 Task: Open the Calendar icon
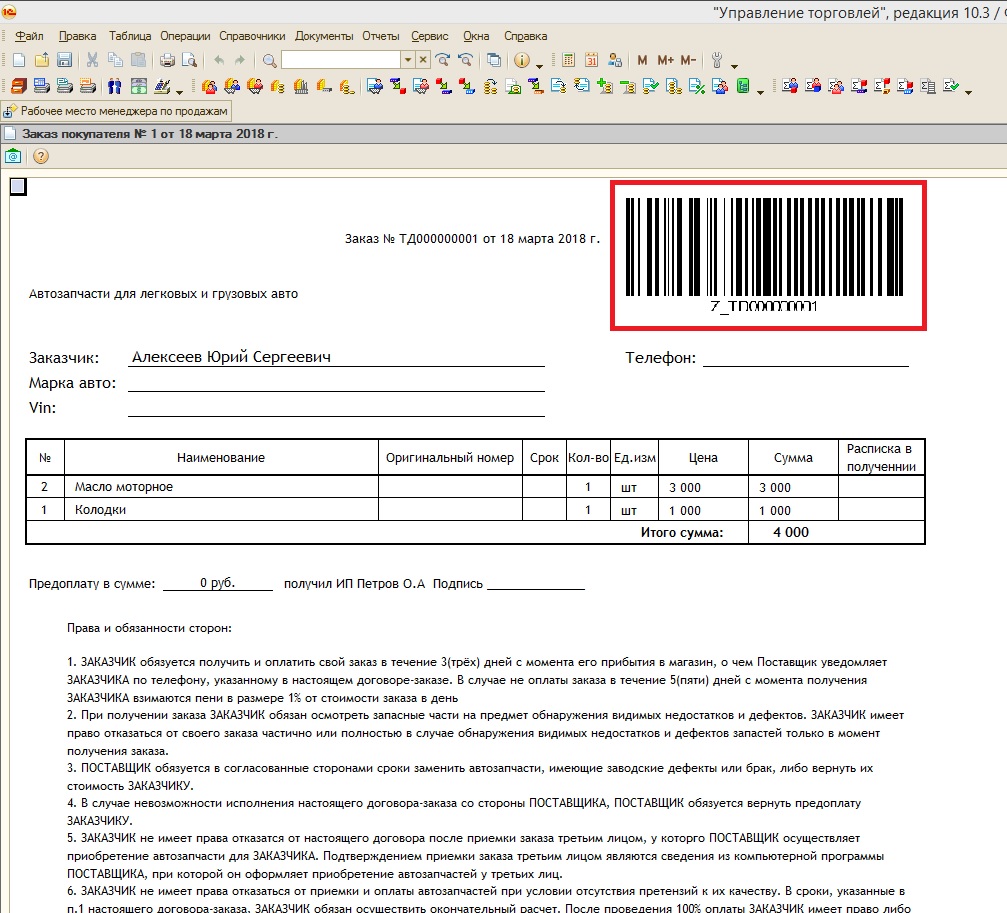[x=592, y=61]
